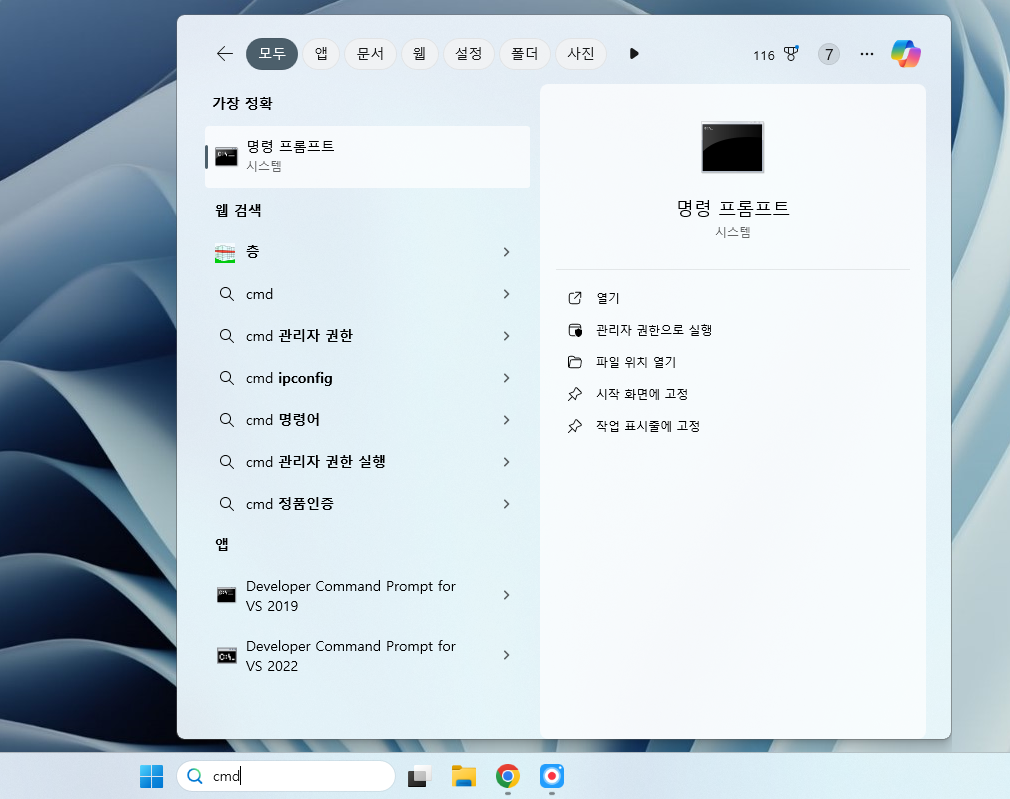Select the cmd 명령어 suggestion
This screenshot has height=799, width=1010.
click(367, 419)
